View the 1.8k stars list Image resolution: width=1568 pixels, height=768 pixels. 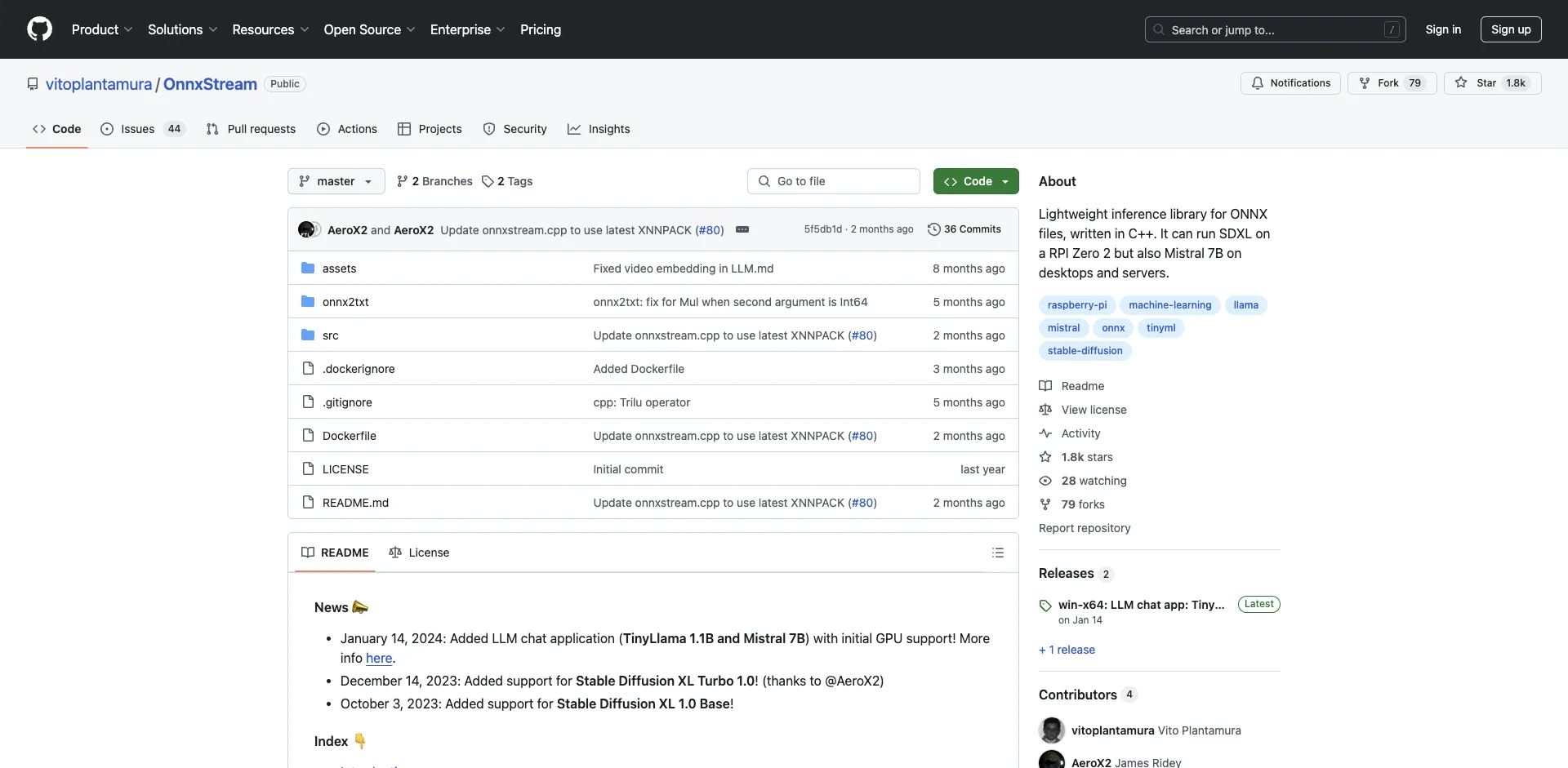click(1076, 457)
